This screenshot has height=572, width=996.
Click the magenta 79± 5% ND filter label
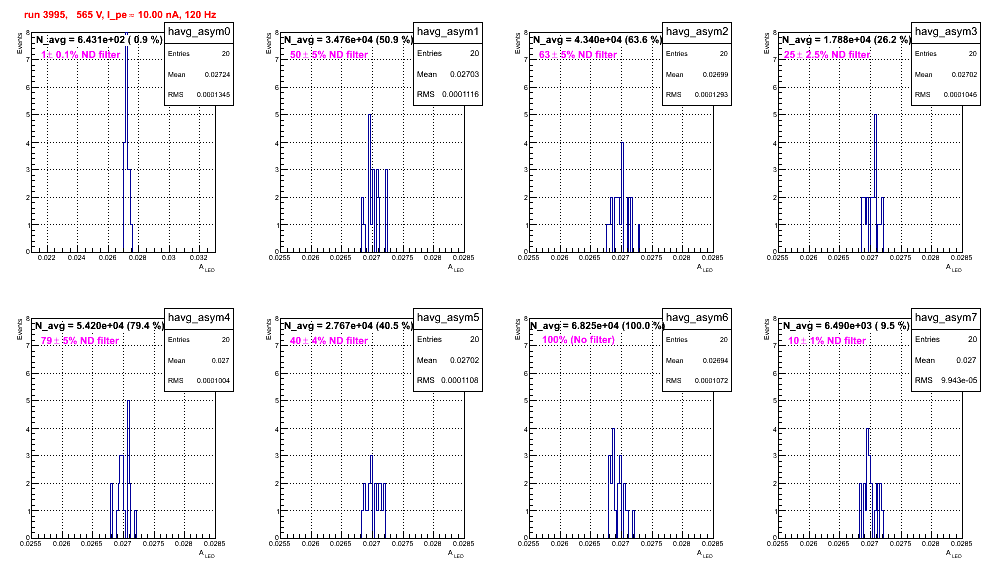pos(80,341)
